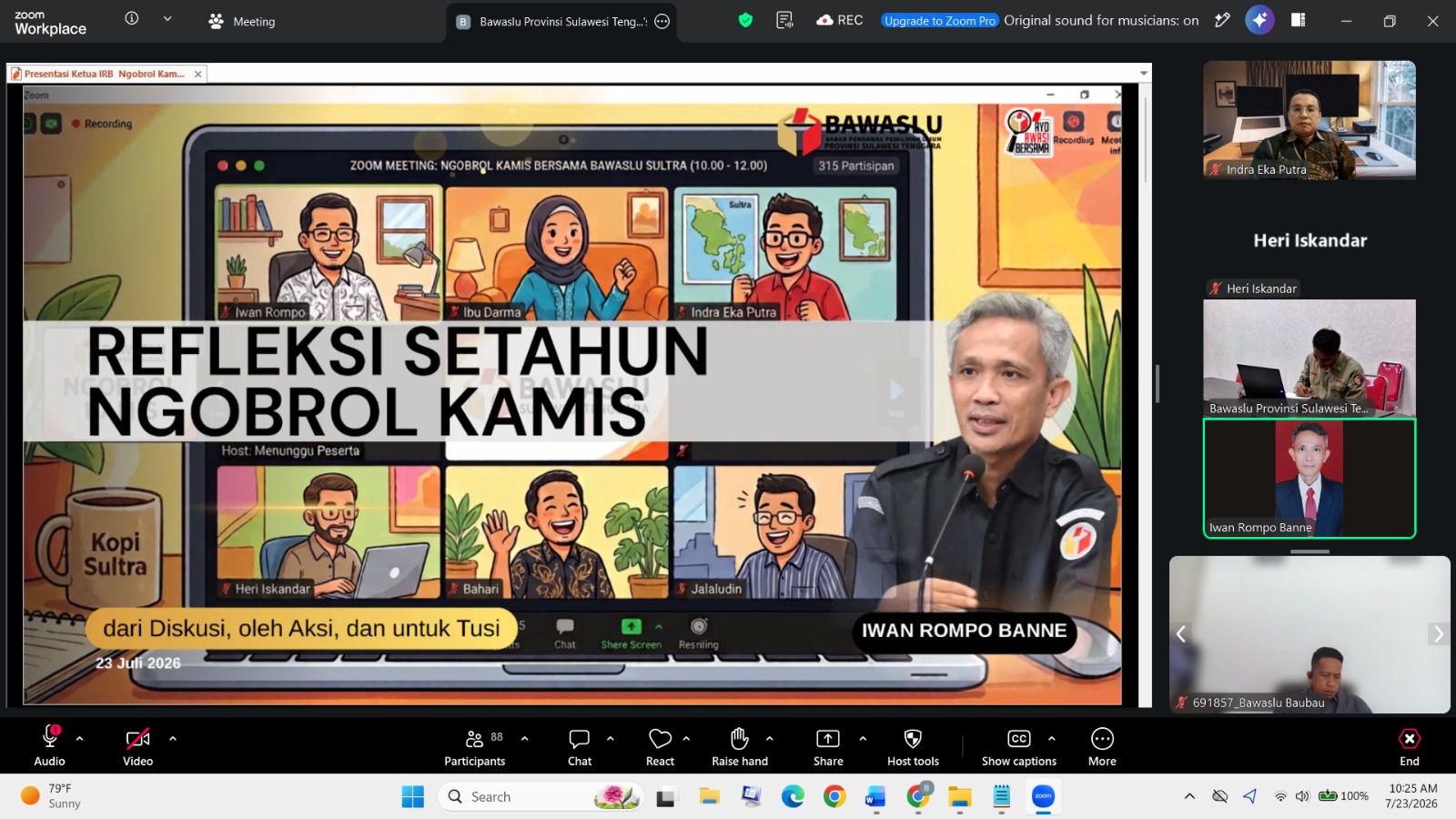Change the view layout icon
This screenshot has width=1456, height=819.
1299,20
